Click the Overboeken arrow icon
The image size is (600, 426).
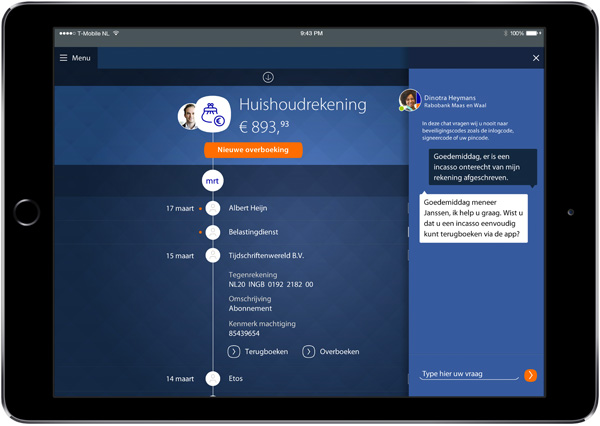309,352
